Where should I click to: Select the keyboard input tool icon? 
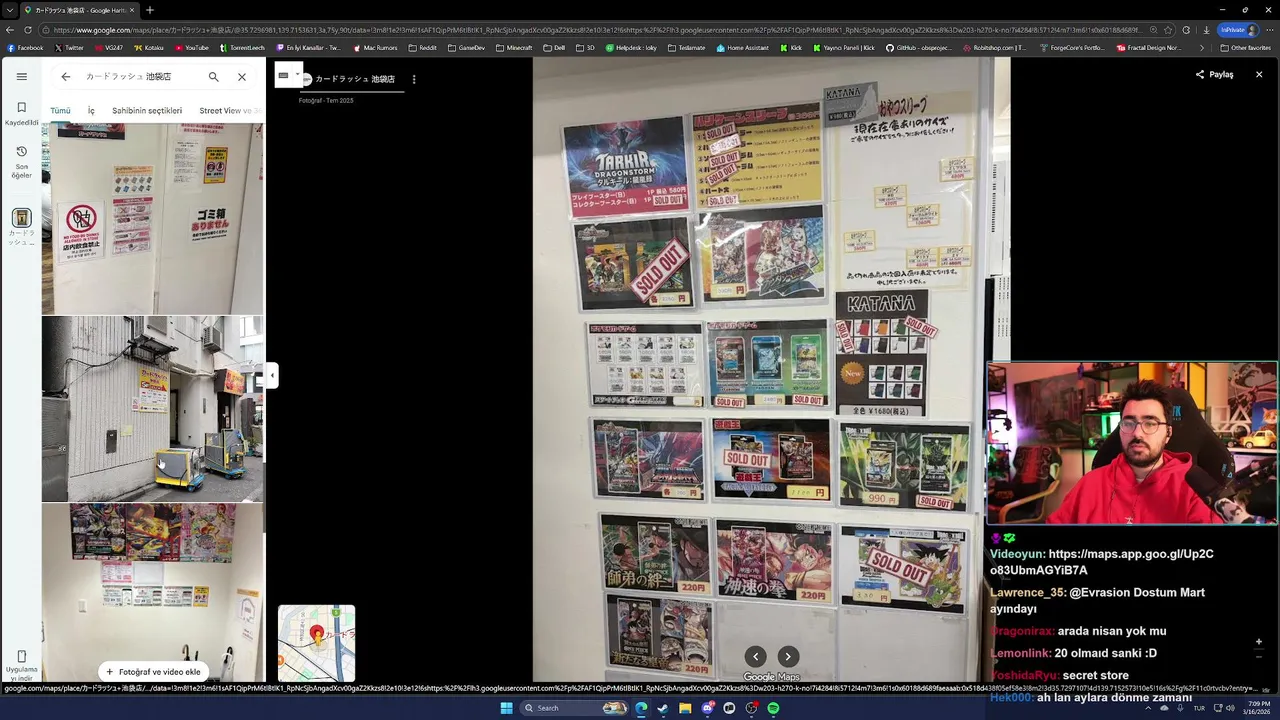(x=284, y=75)
